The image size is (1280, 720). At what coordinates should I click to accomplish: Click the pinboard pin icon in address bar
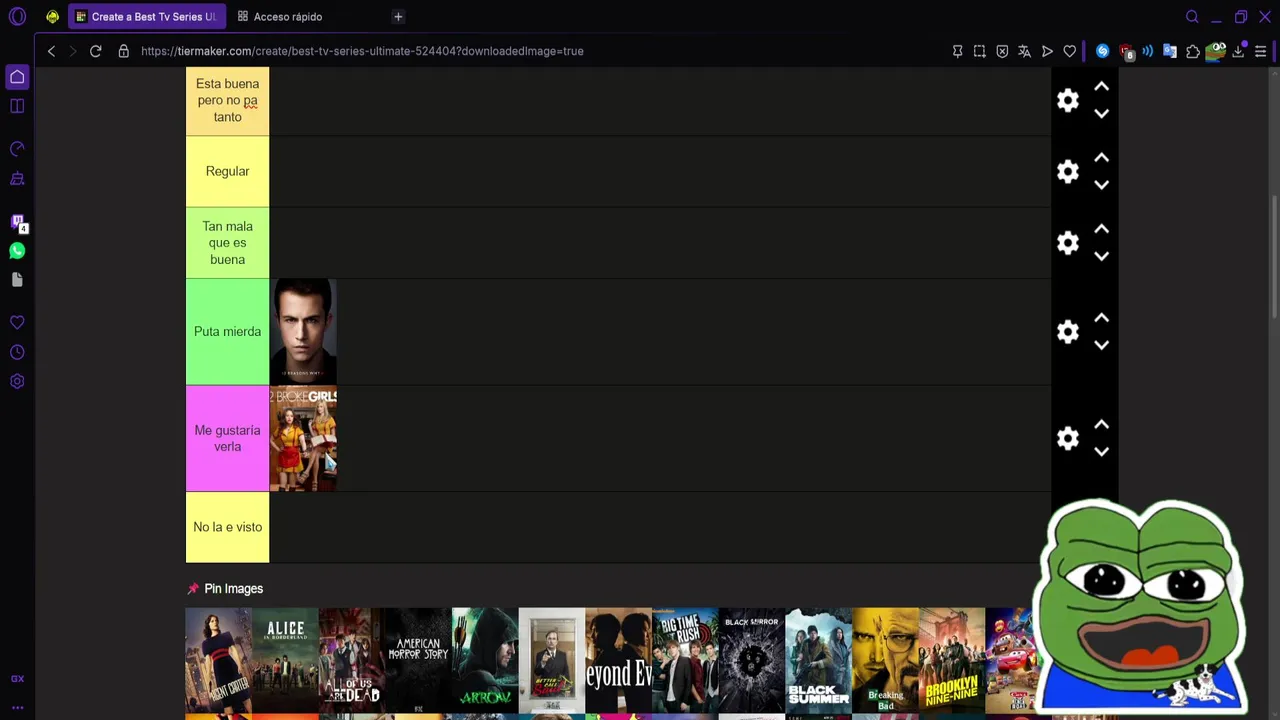pyautogui.click(x=957, y=51)
